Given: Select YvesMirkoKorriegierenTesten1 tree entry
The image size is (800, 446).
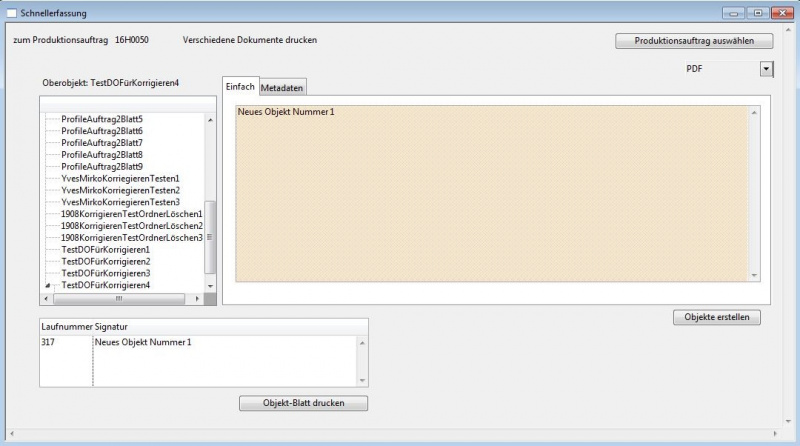Looking at the screenshot, I should [120, 178].
